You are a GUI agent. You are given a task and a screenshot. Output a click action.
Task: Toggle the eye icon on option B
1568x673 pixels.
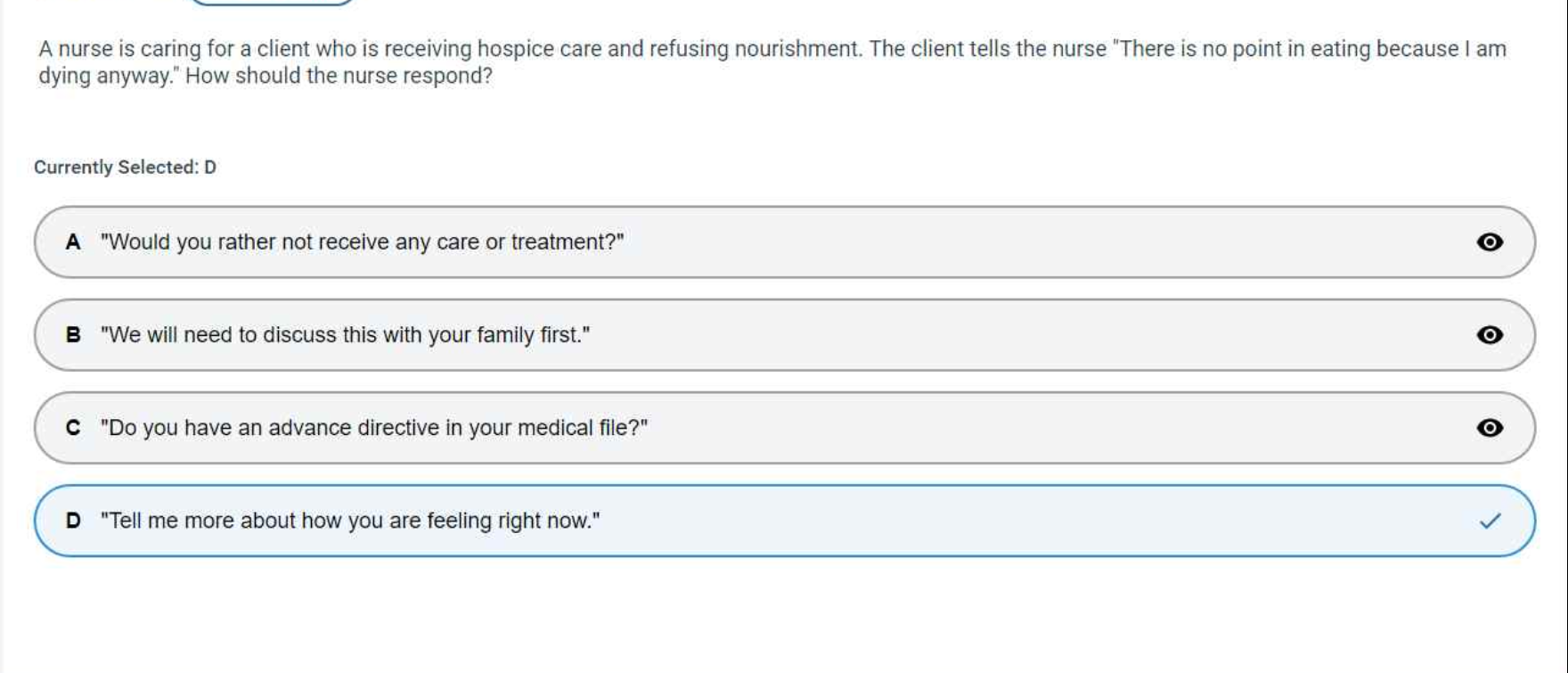pyautogui.click(x=1489, y=335)
